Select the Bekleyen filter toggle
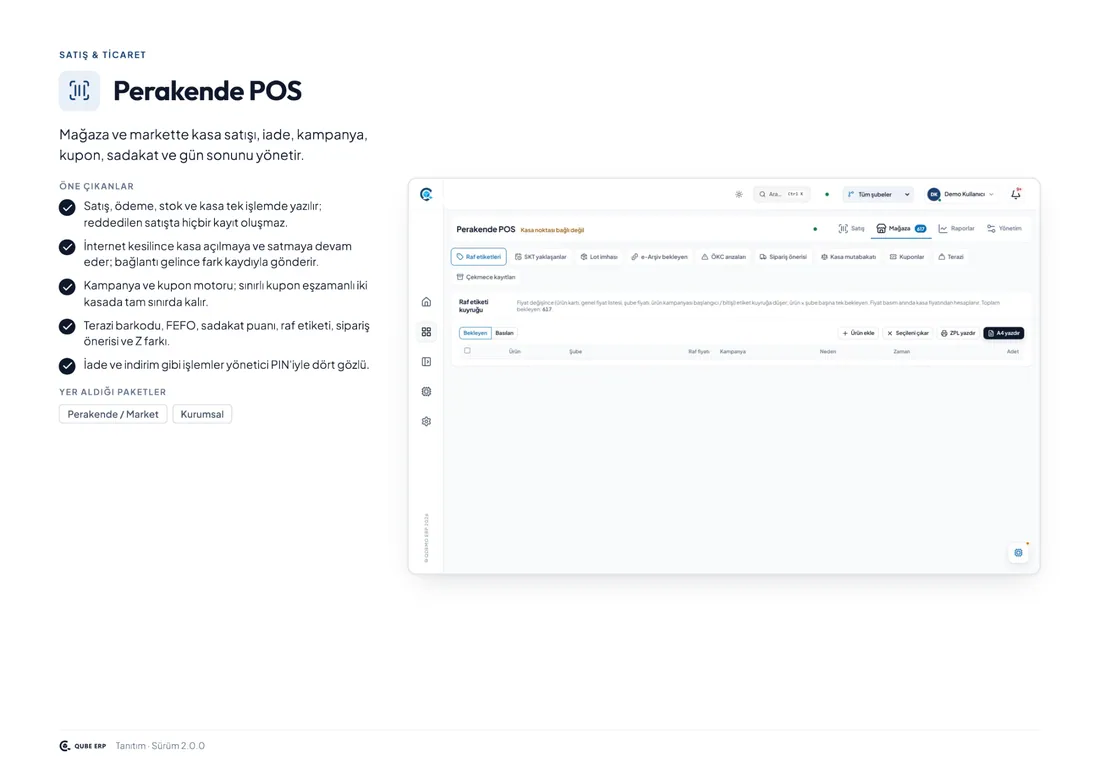This screenshot has height=778, width=1100. (x=475, y=333)
